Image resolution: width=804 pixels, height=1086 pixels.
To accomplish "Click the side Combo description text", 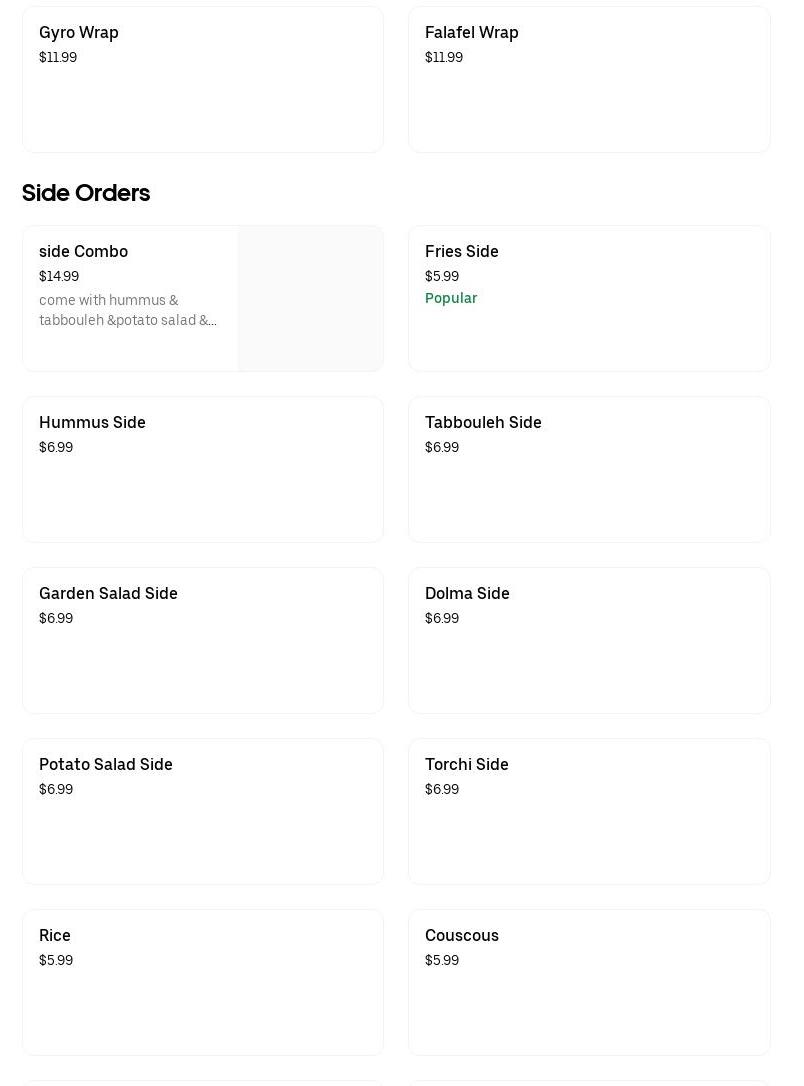I will coord(128,310).
